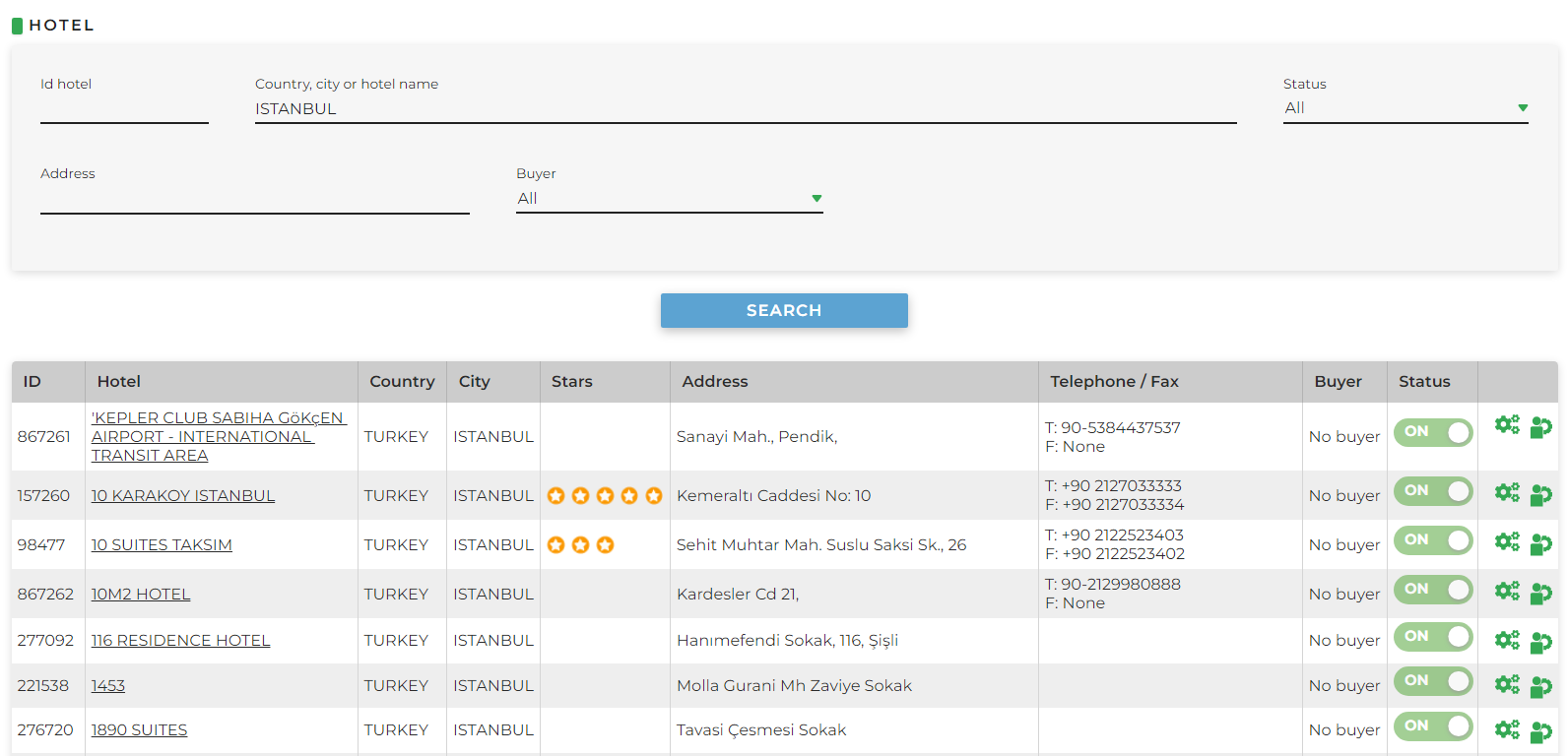Click fax 'F: +90 2122523402'
Screen dimensions: 1568x756
[1115, 553]
